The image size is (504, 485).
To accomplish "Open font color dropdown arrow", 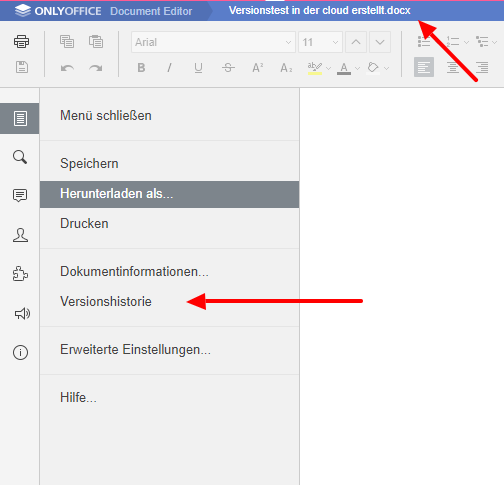I will click(357, 68).
